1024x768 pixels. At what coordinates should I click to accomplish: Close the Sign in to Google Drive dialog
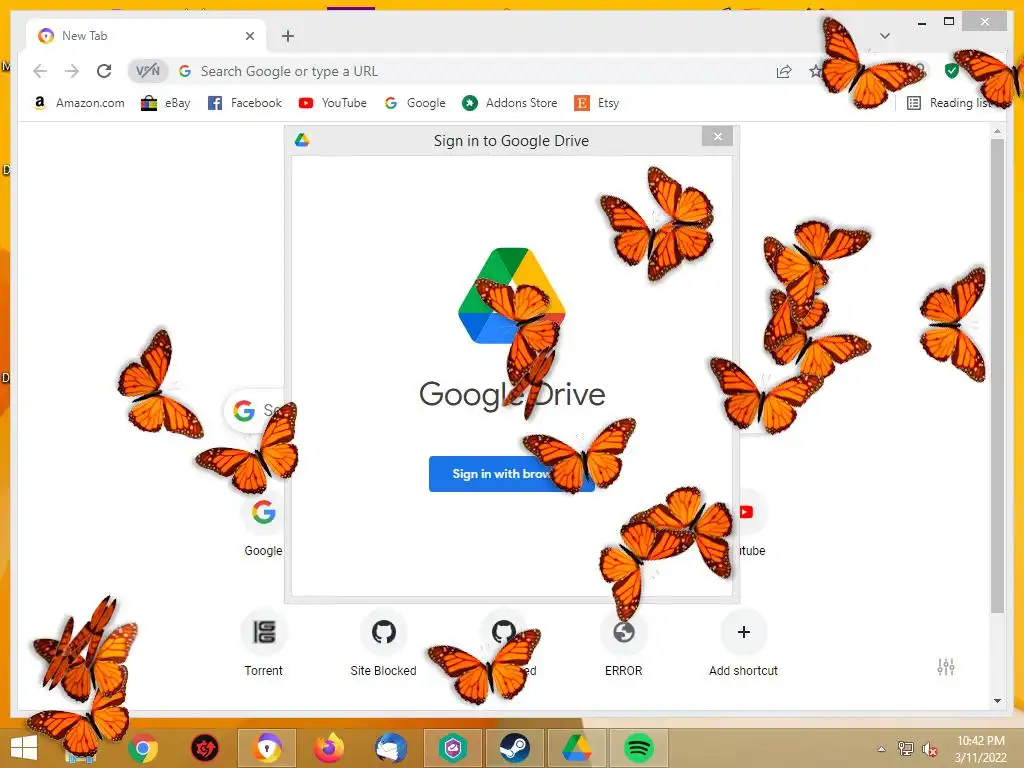[718, 136]
